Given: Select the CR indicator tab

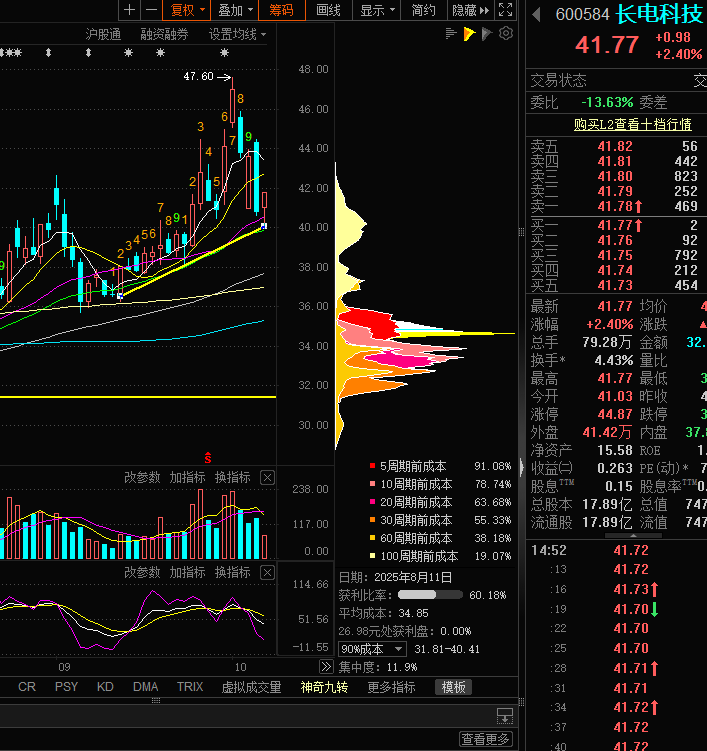Looking at the screenshot, I should pos(27,687).
